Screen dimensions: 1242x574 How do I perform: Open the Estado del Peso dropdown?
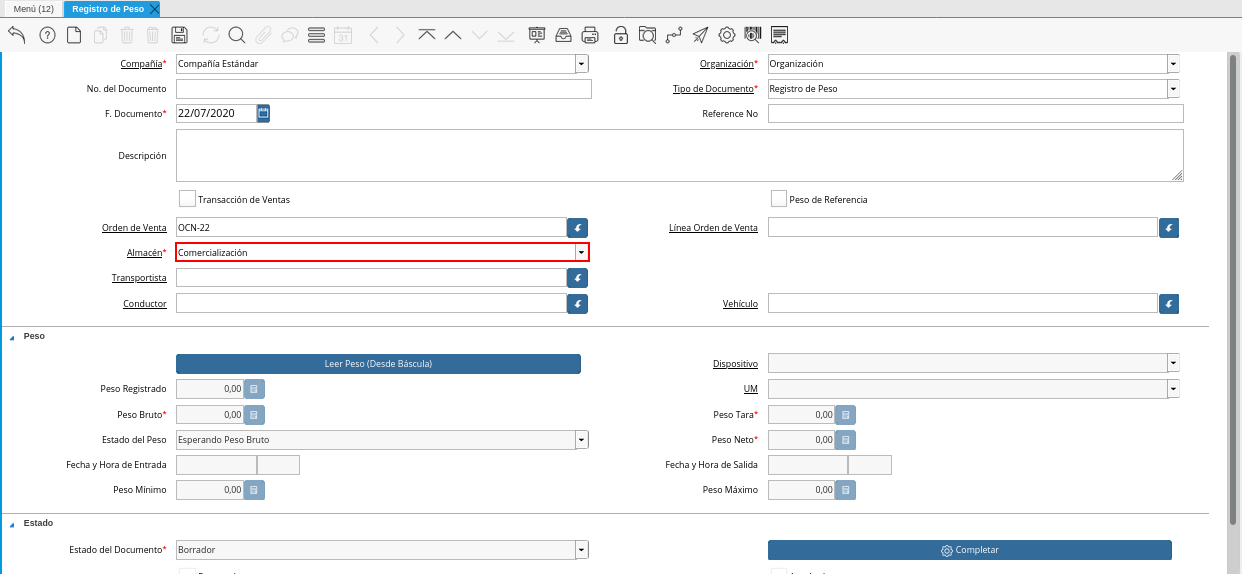tap(581, 440)
